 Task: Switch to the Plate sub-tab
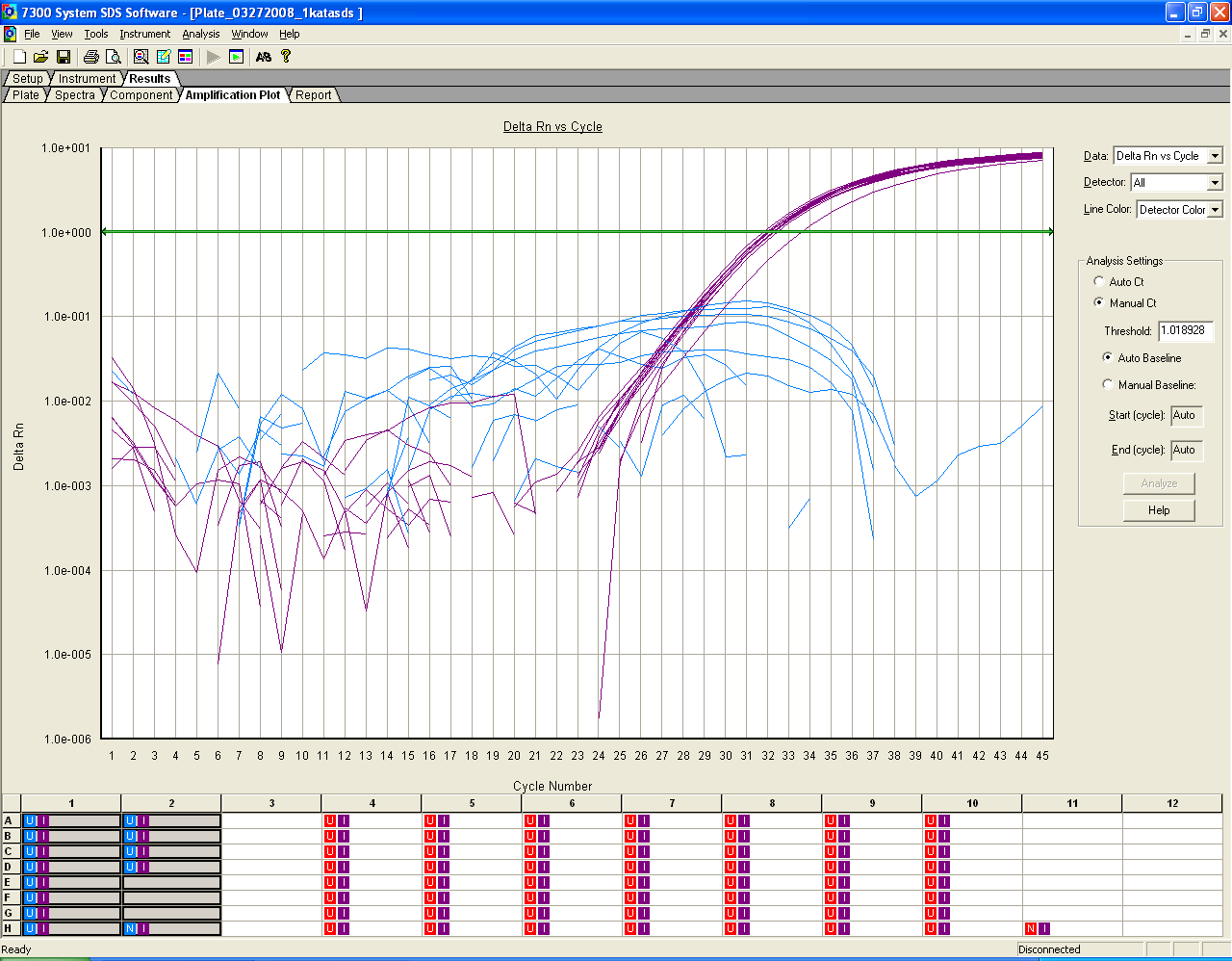pyautogui.click(x=26, y=95)
